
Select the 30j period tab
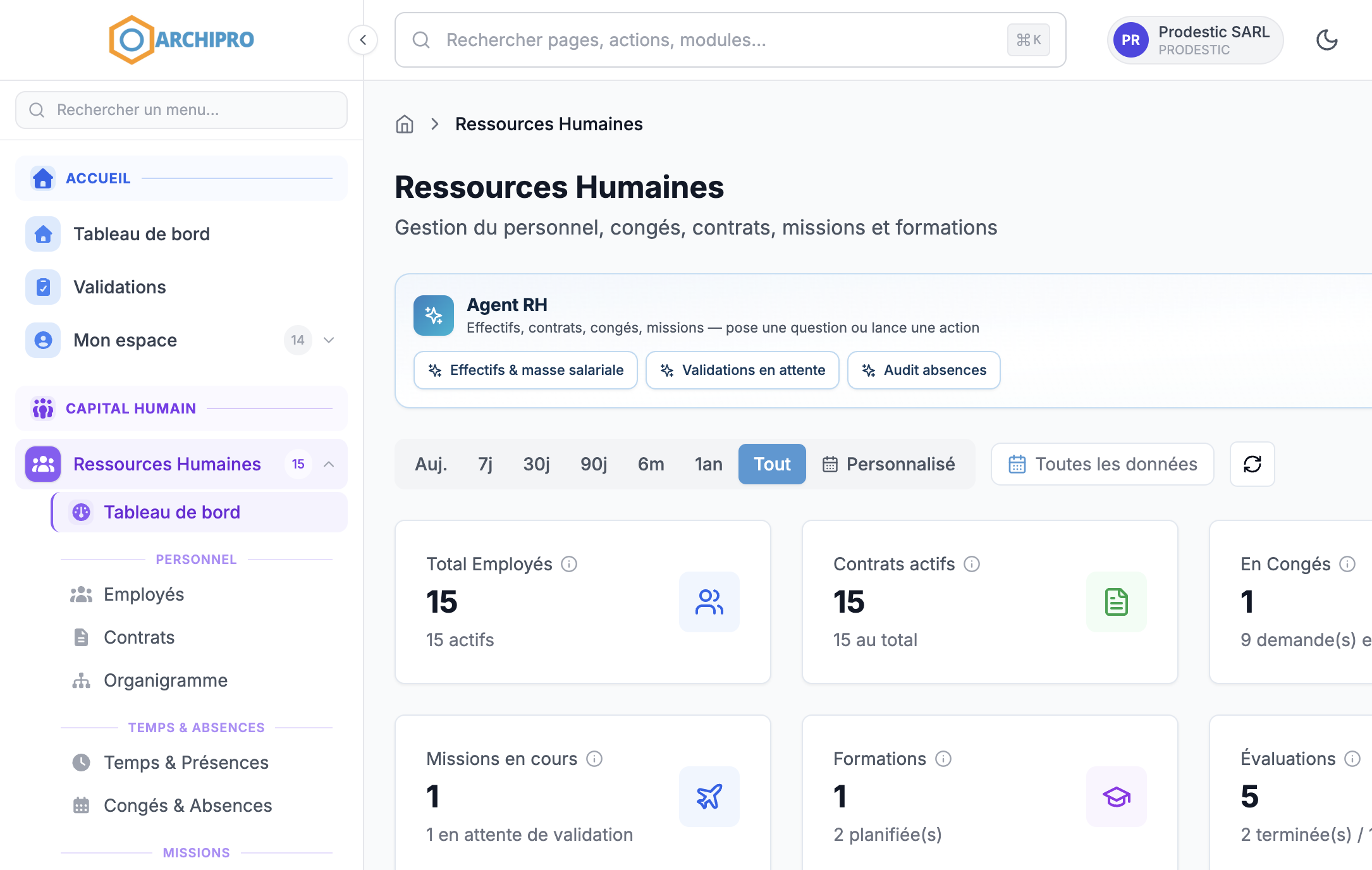(x=536, y=464)
